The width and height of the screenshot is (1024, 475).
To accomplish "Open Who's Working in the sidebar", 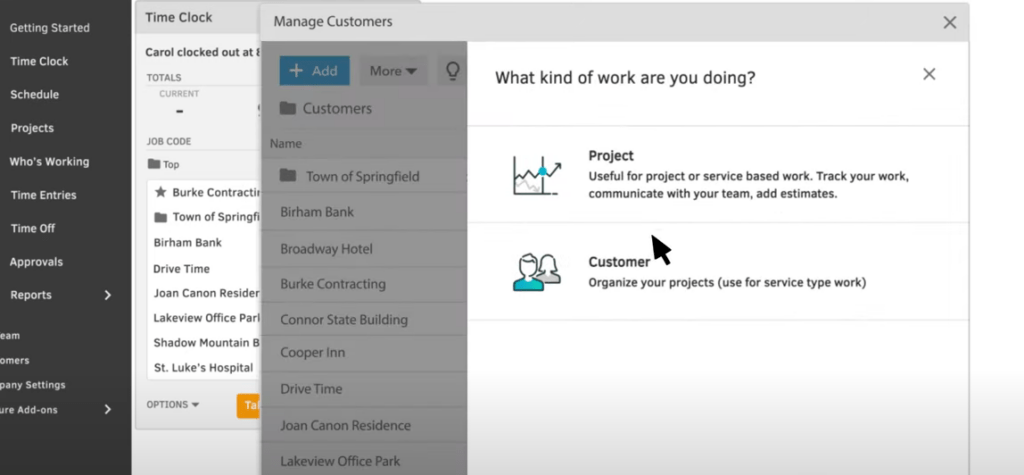I will [x=49, y=161].
